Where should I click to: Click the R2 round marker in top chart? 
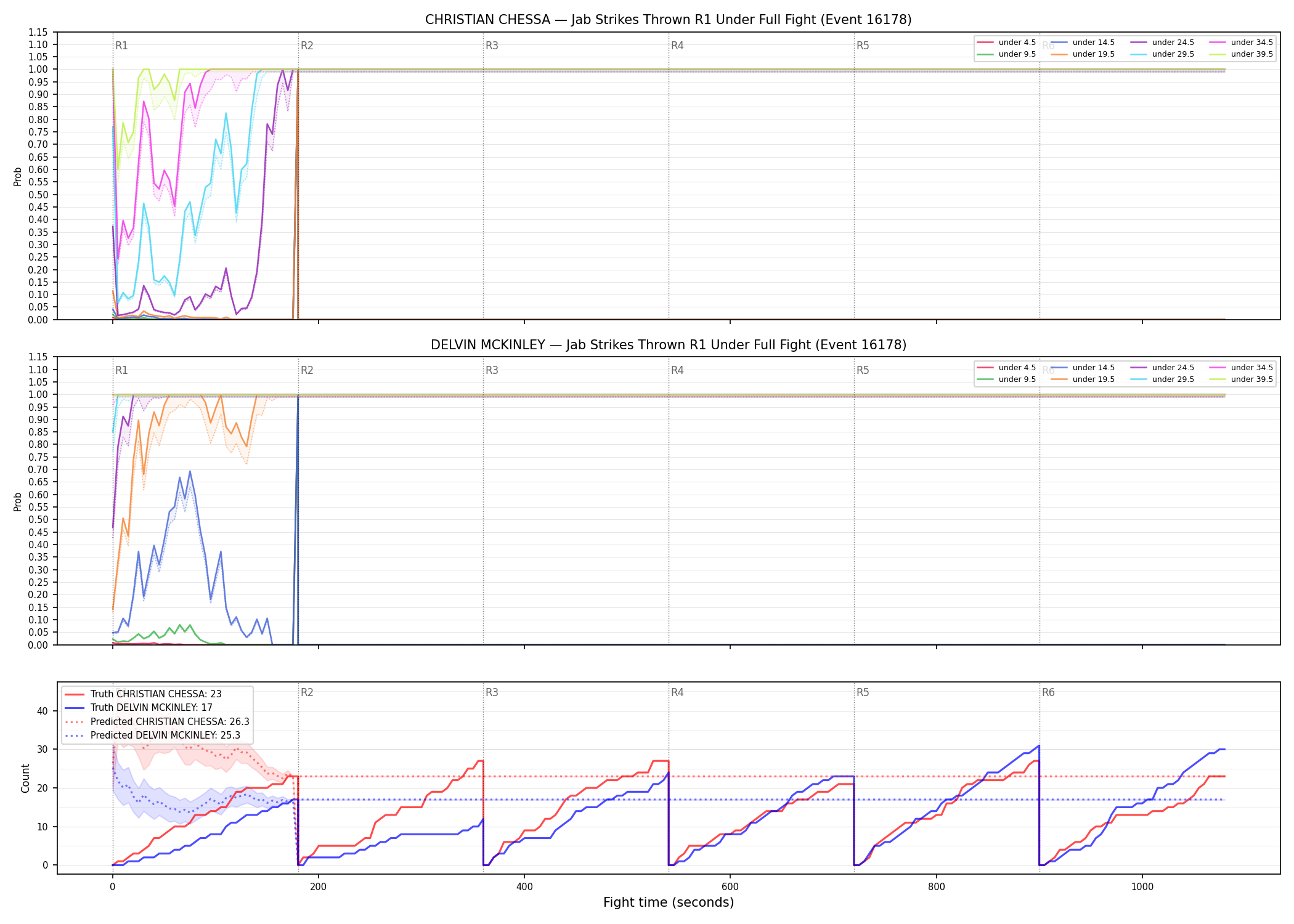(307, 46)
